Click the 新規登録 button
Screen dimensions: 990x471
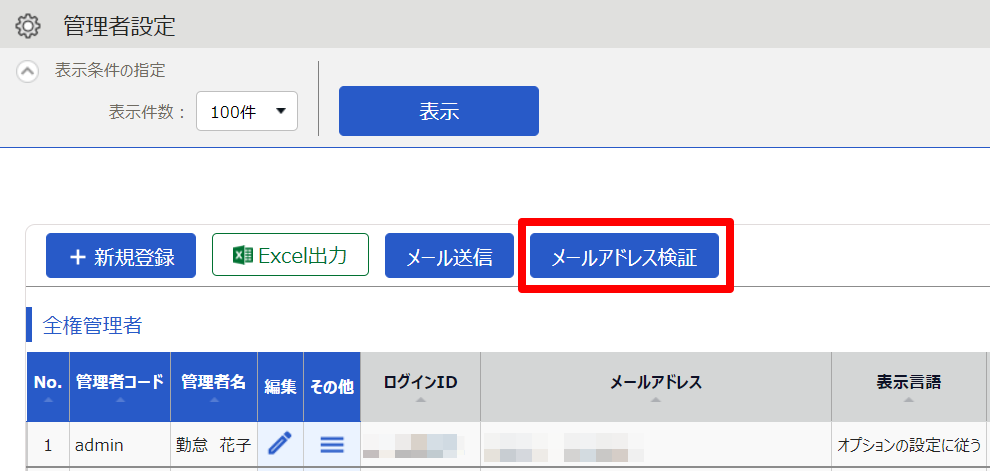click(x=121, y=256)
